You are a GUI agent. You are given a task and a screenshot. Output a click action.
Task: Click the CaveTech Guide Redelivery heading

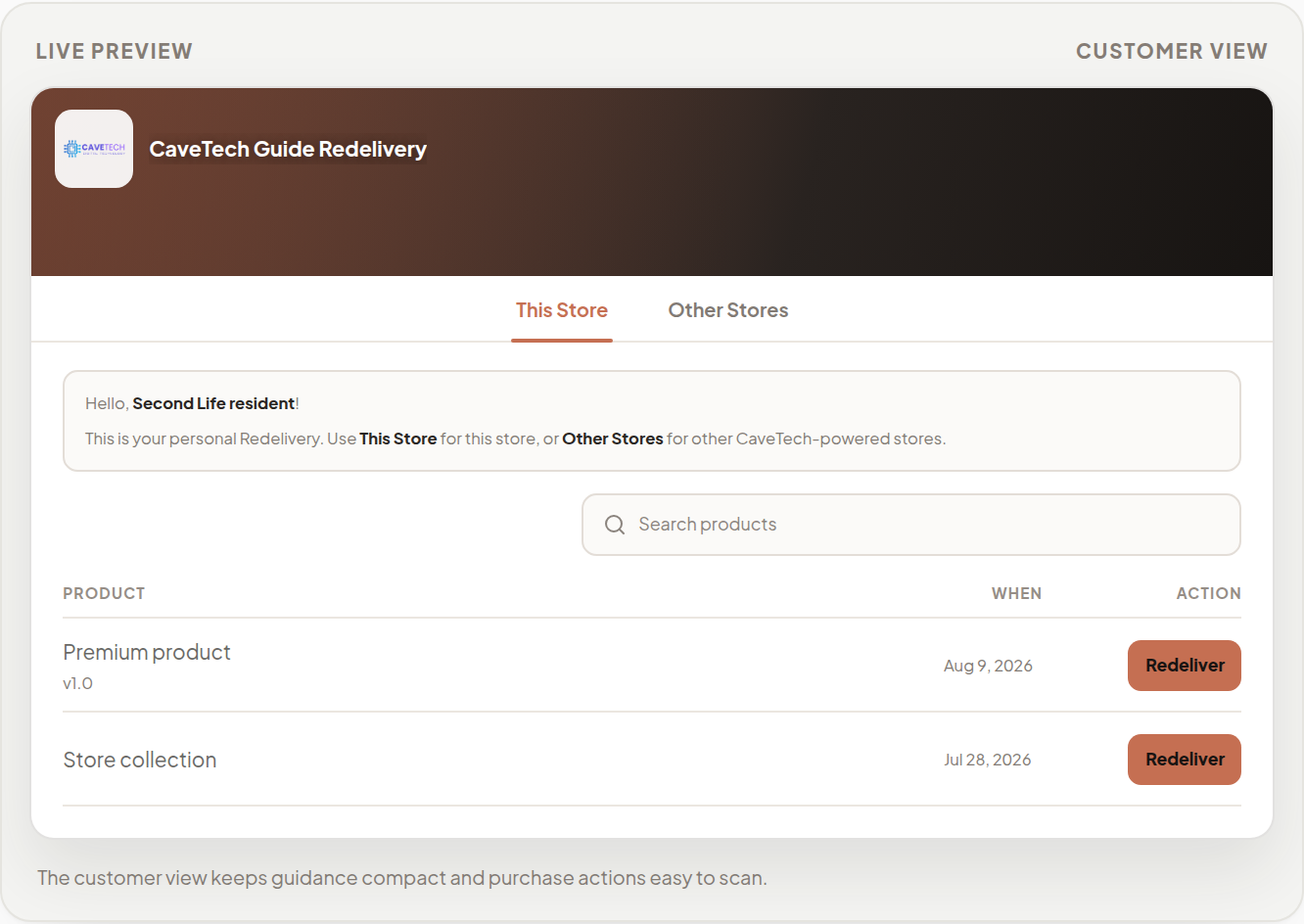click(288, 149)
